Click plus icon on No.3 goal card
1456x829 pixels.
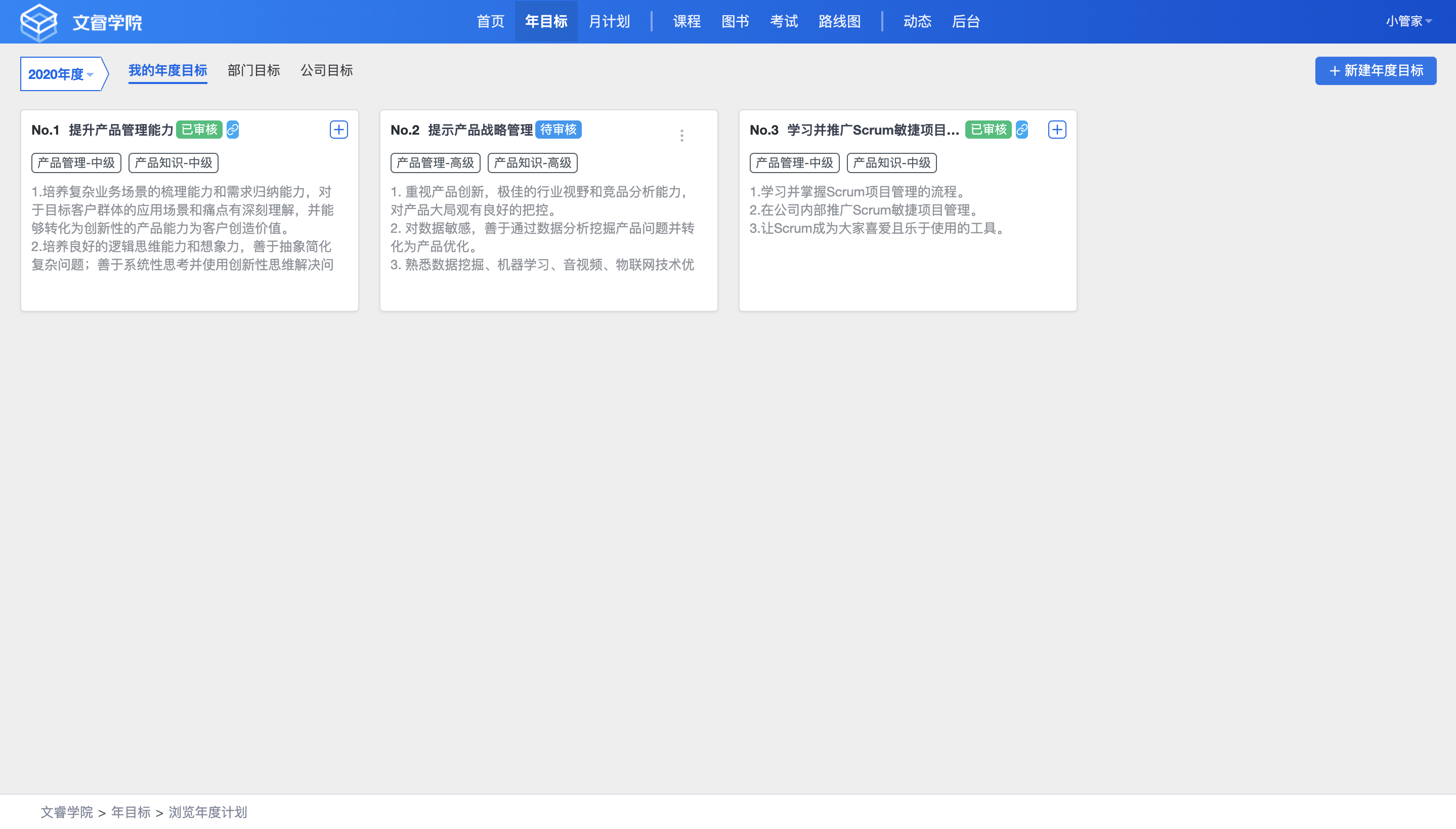tap(1056, 130)
